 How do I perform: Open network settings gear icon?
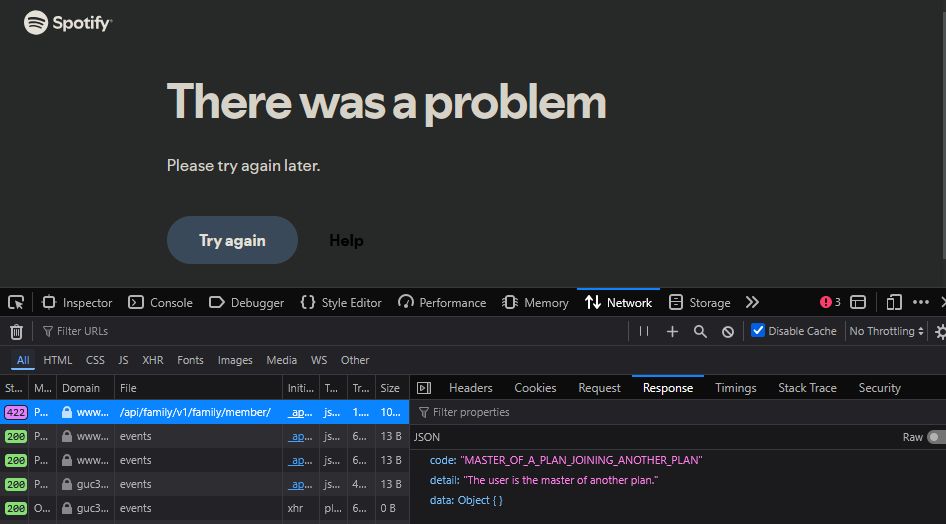[940, 331]
